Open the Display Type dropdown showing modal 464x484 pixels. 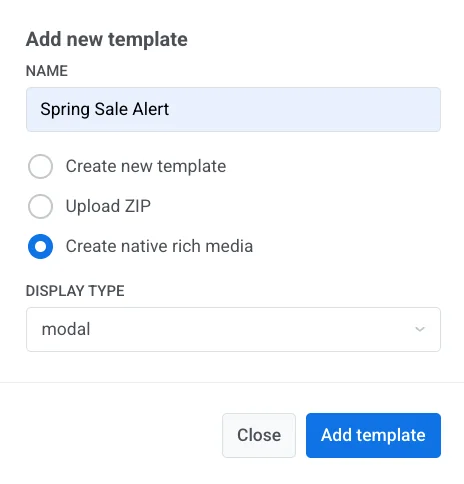[233, 329]
